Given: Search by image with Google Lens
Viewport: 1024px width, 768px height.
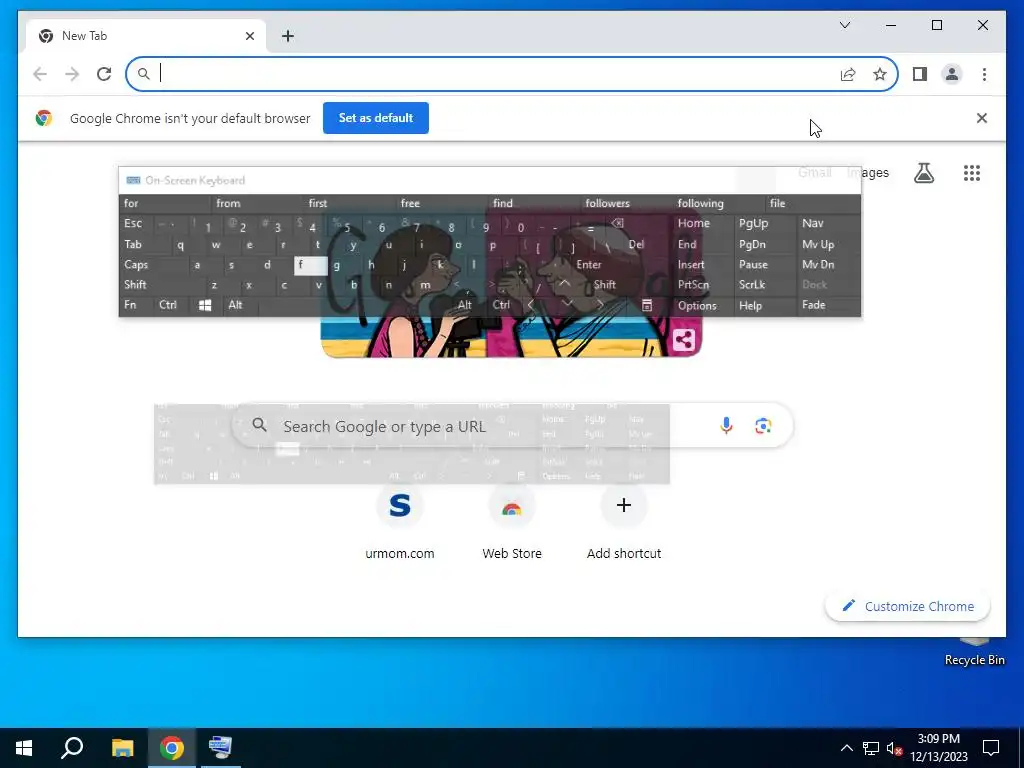Looking at the screenshot, I should click(763, 426).
